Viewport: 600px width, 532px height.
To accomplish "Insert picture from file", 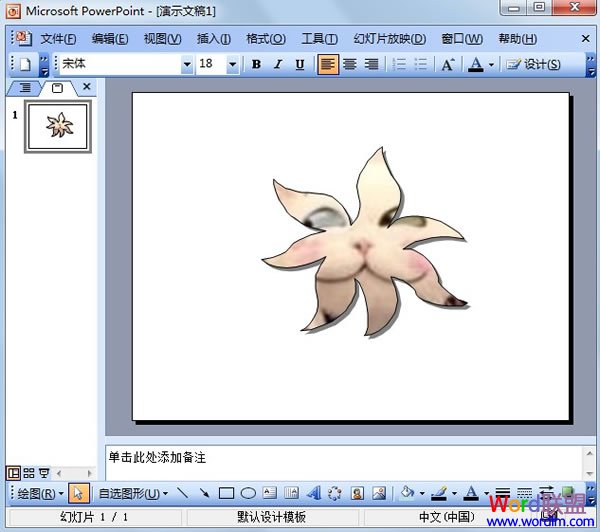I will click(379, 493).
